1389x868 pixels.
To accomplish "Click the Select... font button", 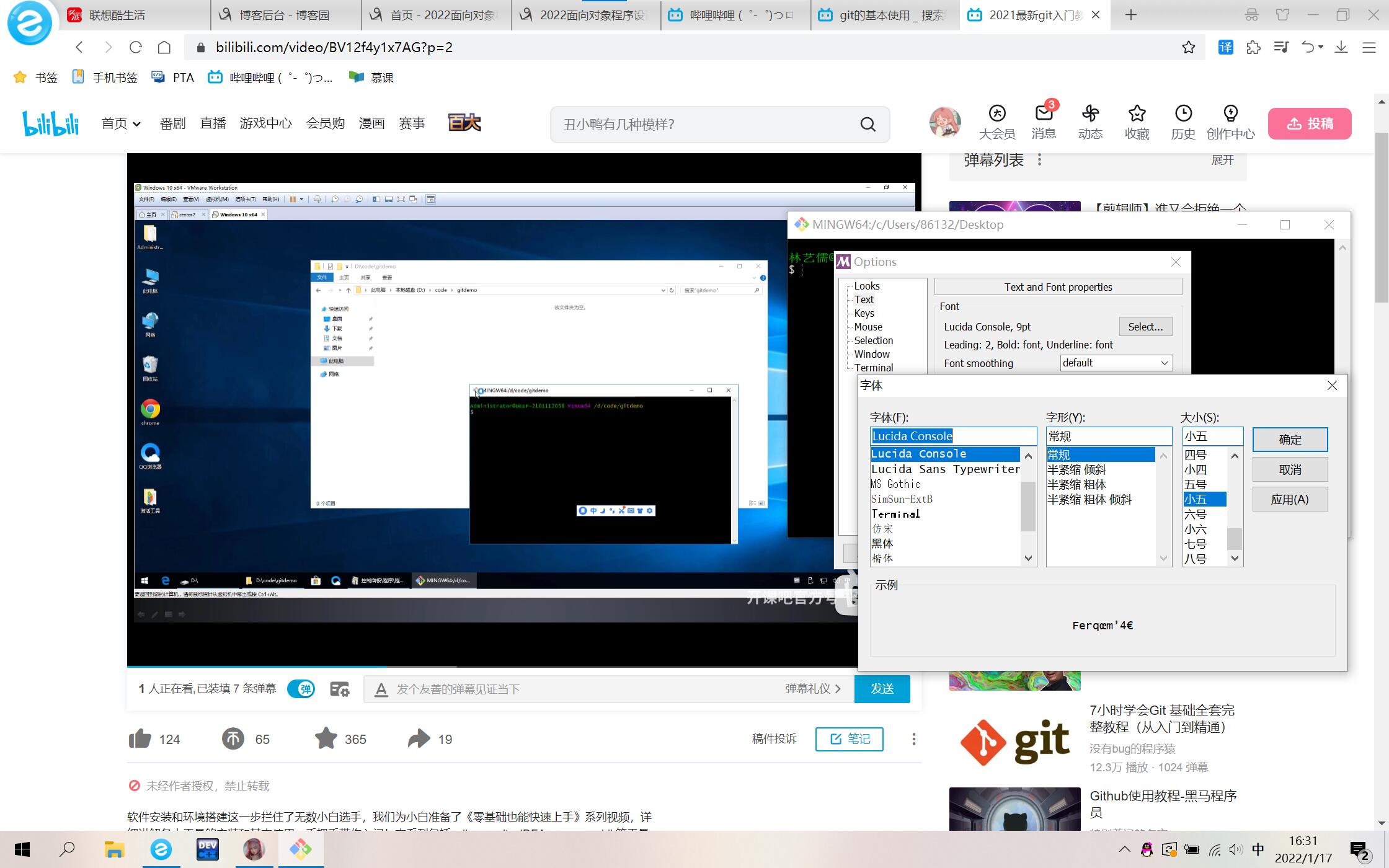I will click(1145, 327).
